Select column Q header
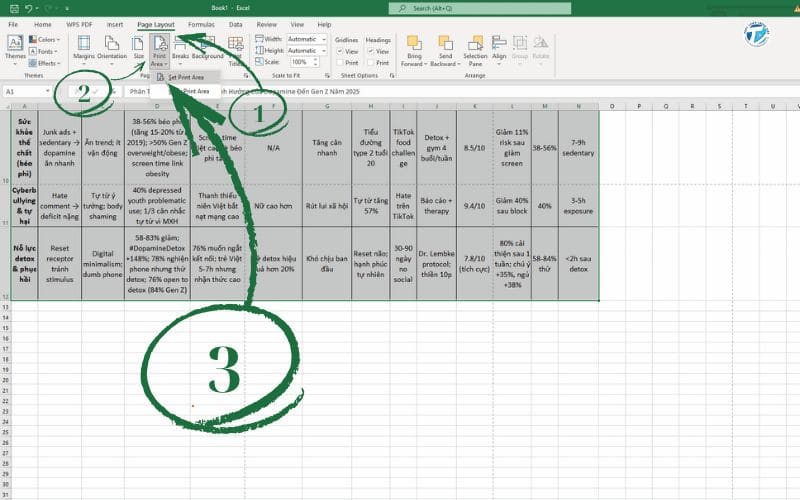800x500 pixels. pyautogui.click(x=665, y=106)
